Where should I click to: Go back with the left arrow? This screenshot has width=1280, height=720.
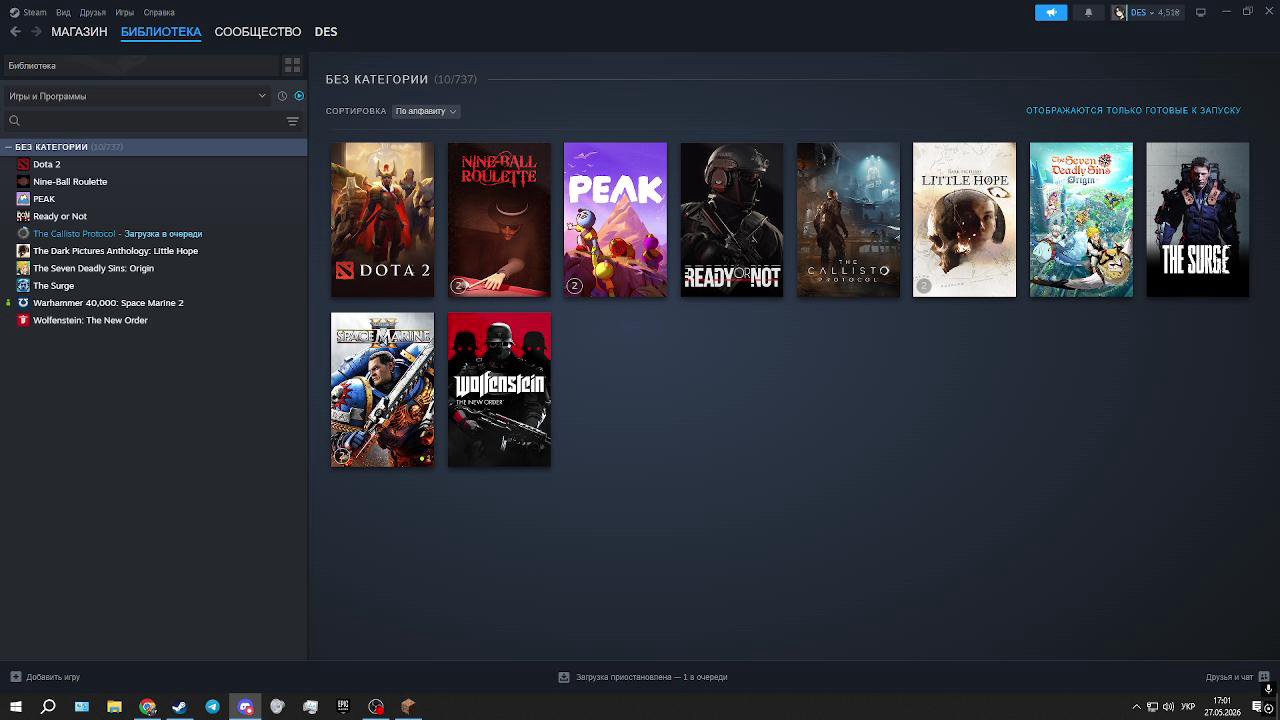pyautogui.click(x=15, y=32)
